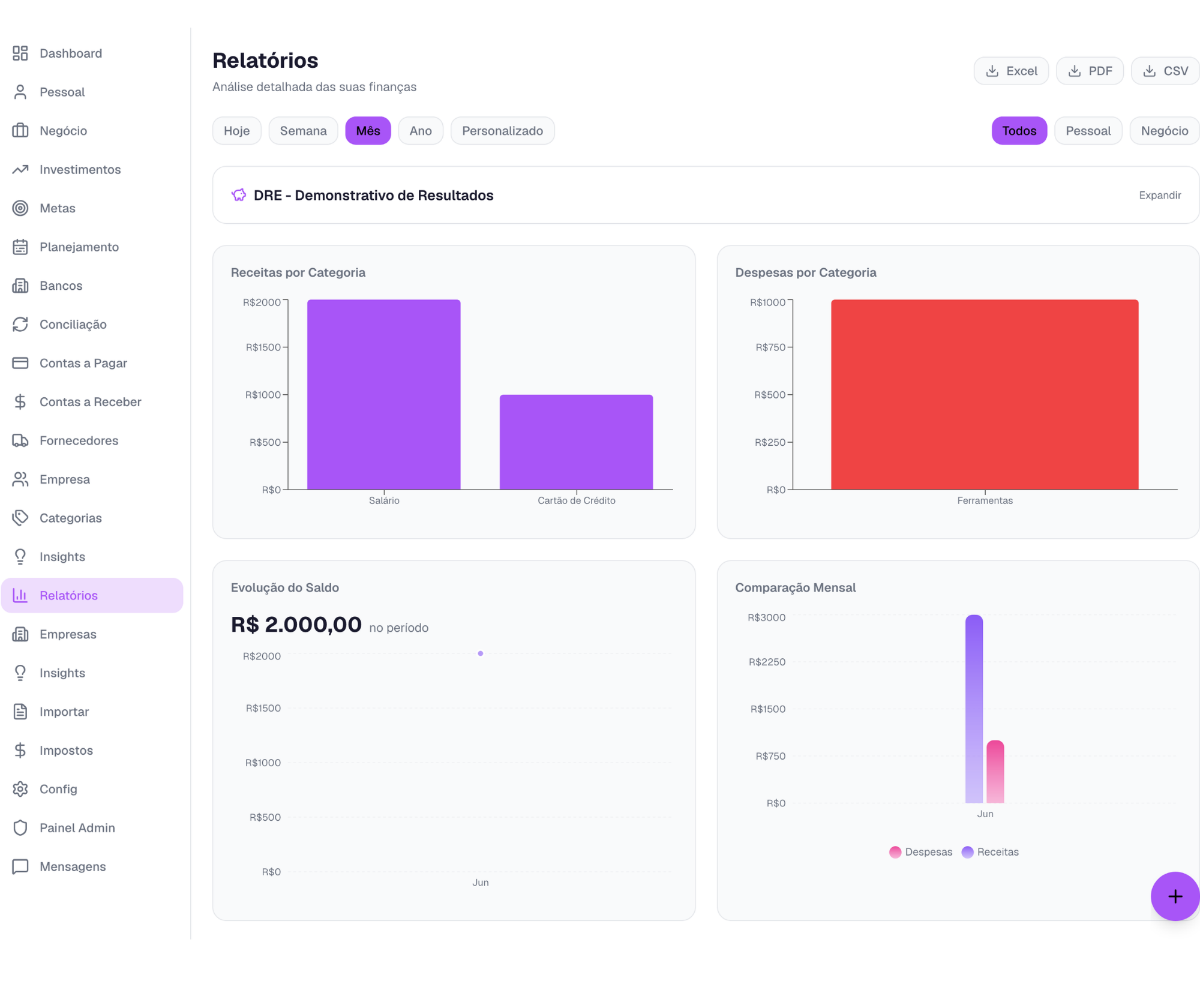
Task: Click the "R$ 2.000,00" balance value
Action: 296,625
